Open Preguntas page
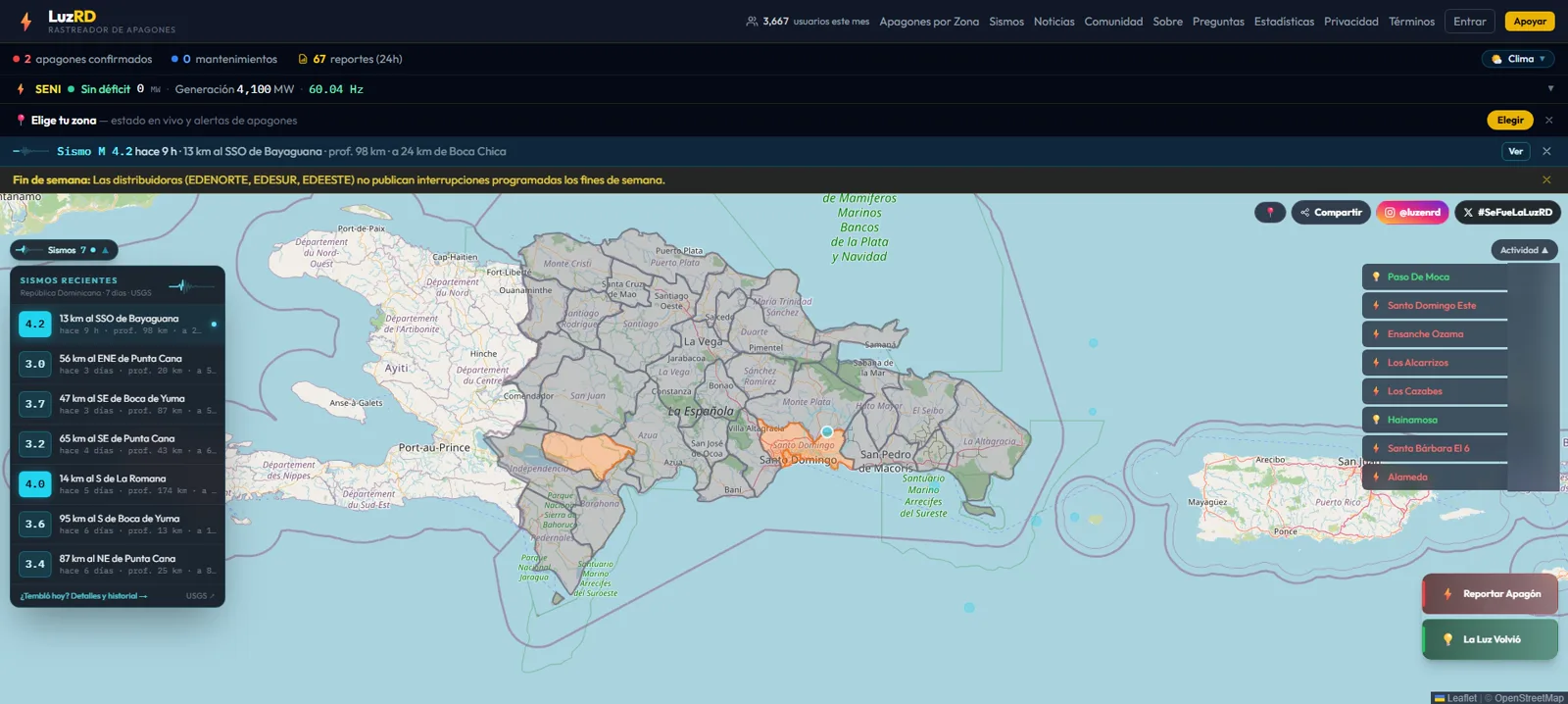1568x704 pixels. click(x=1218, y=22)
